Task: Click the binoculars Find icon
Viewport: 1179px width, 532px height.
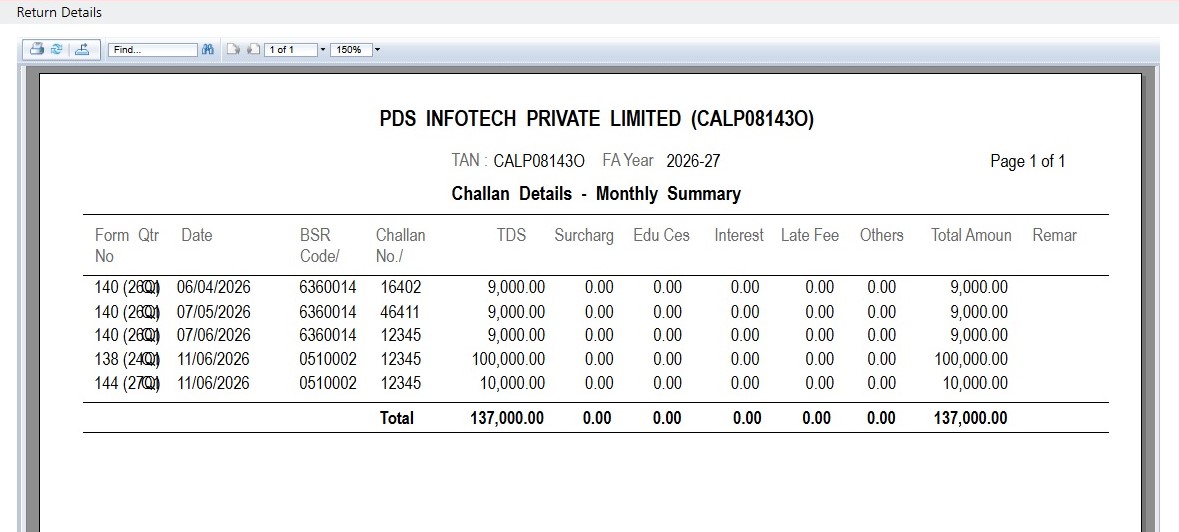Action: [x=209, y=50]
